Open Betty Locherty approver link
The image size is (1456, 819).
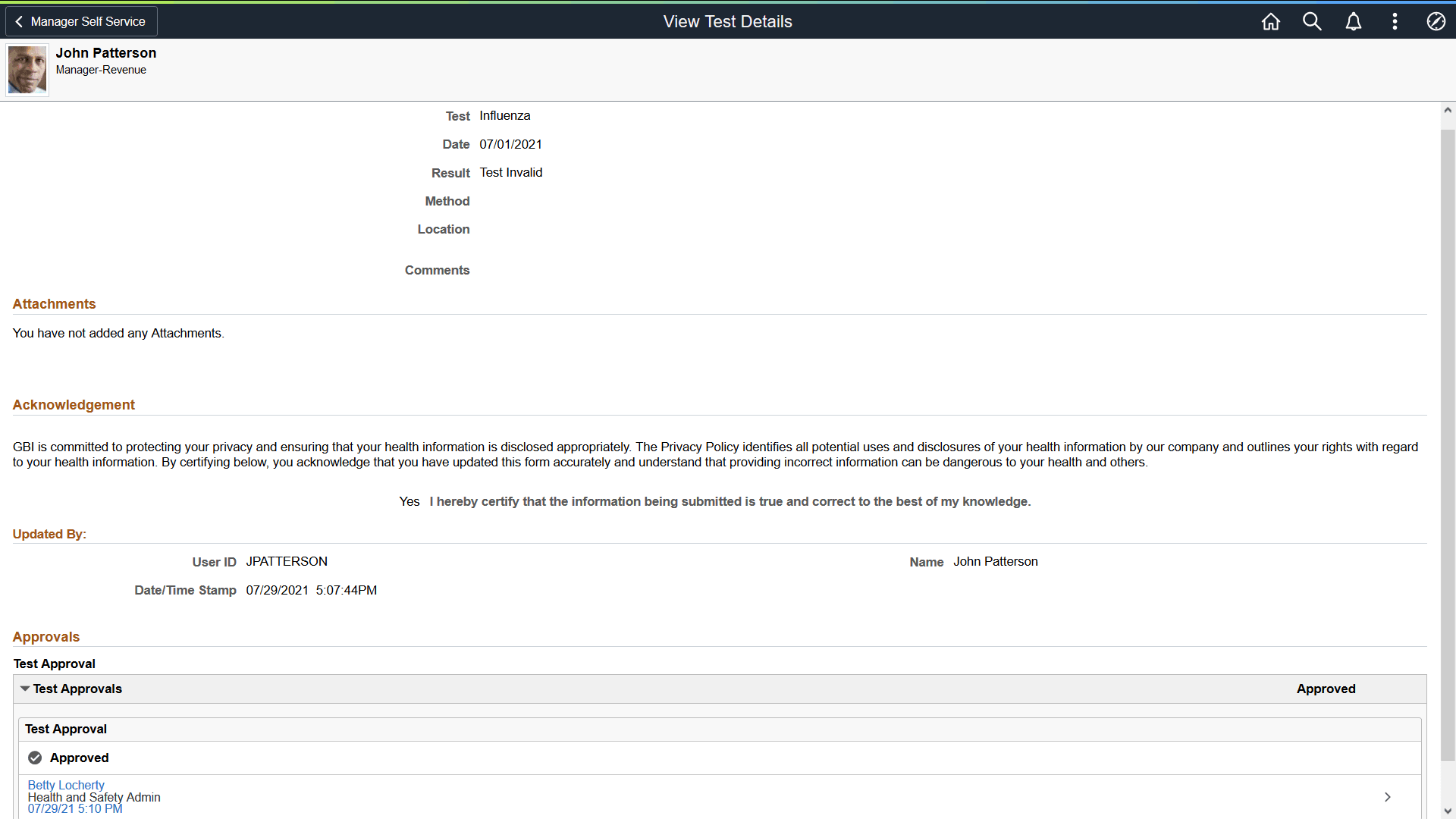[x=66, y=785]
